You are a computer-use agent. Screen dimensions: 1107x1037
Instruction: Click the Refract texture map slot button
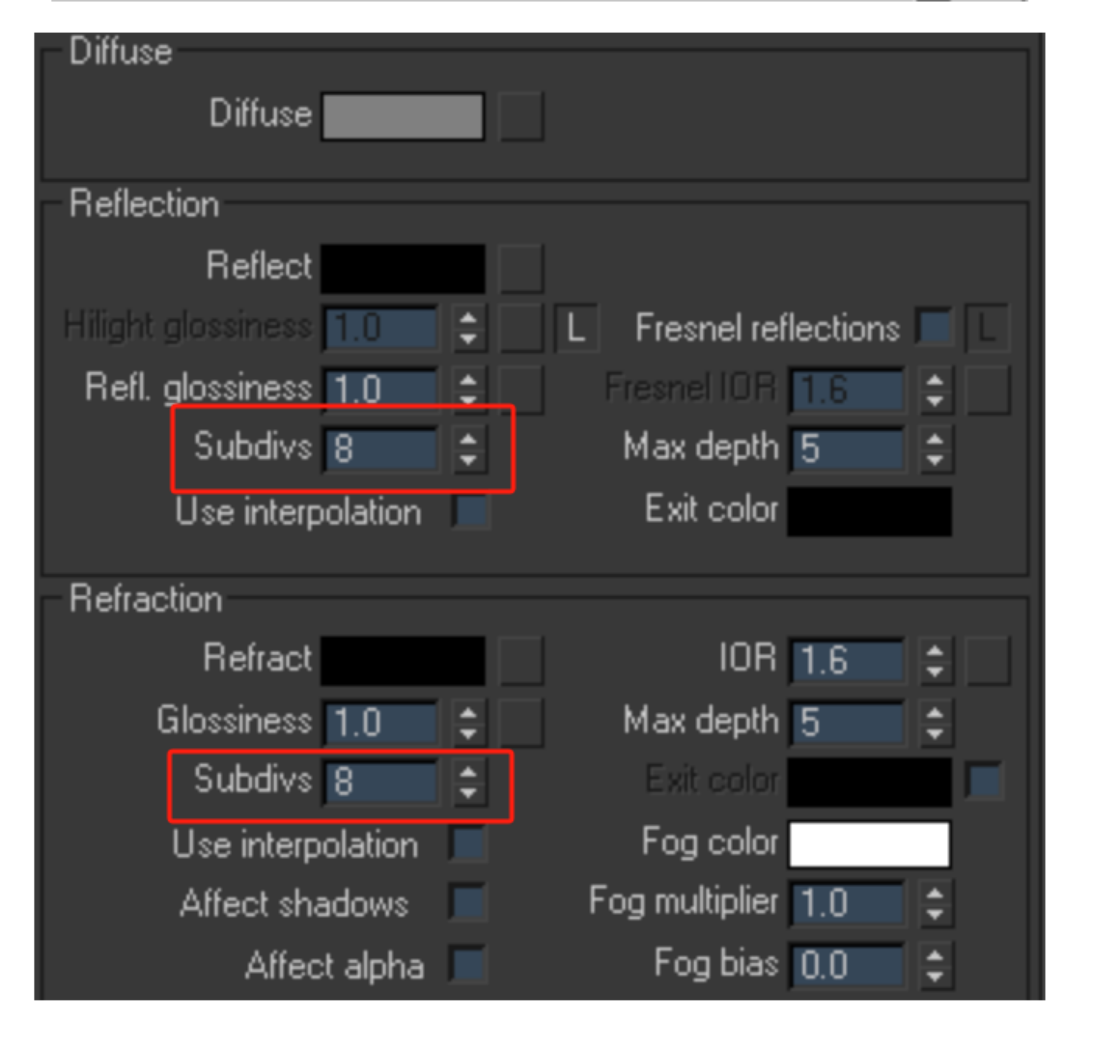(521, 661)
